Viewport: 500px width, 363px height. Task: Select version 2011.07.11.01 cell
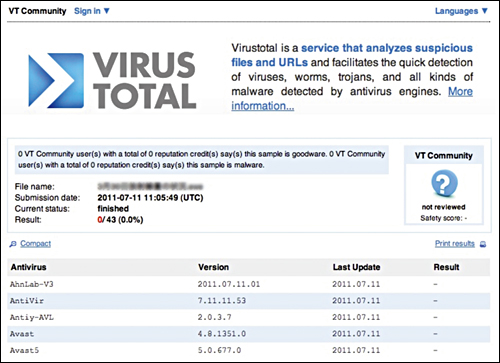pyautogui.click(x=229, y=284)
